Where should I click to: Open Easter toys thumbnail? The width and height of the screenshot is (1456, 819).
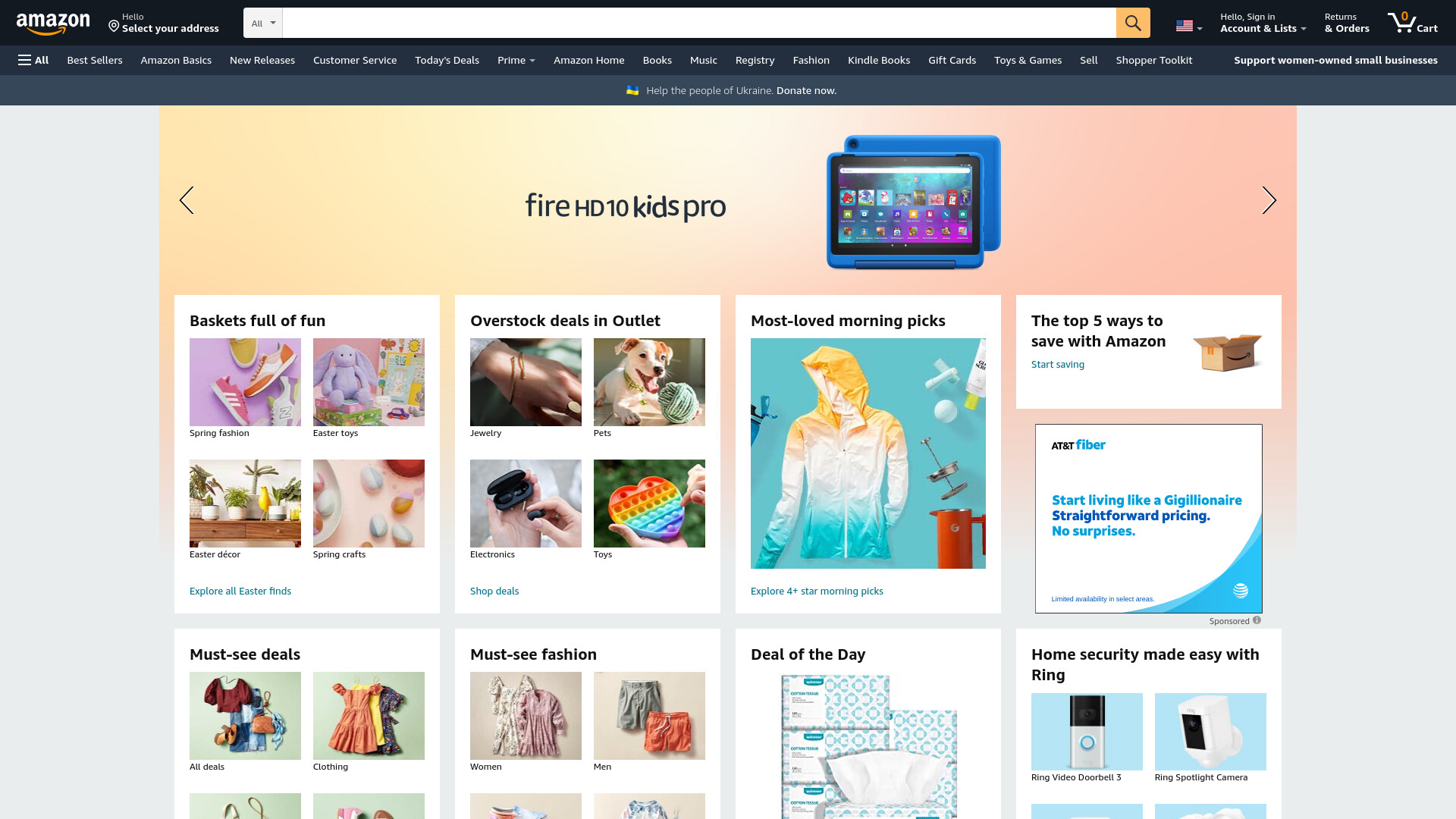369,382
